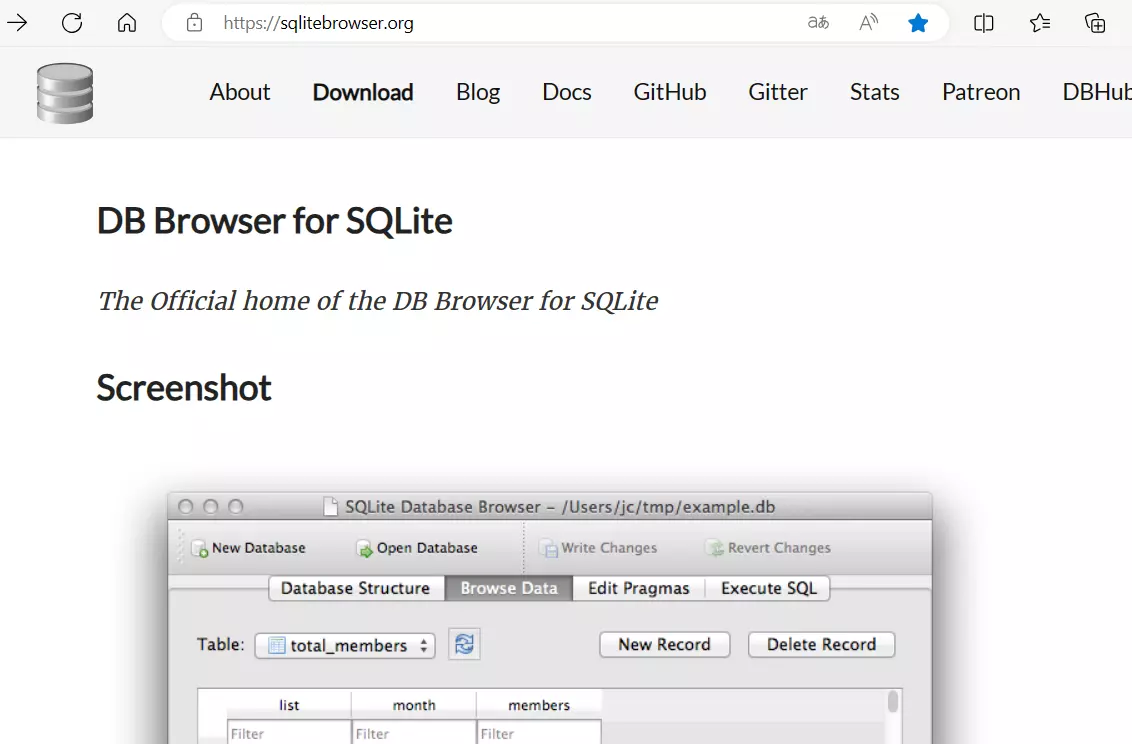Click New Database in the screenshot
Image resolution: width=1132 pixels, height=744 pixels.
coord(249,548)
